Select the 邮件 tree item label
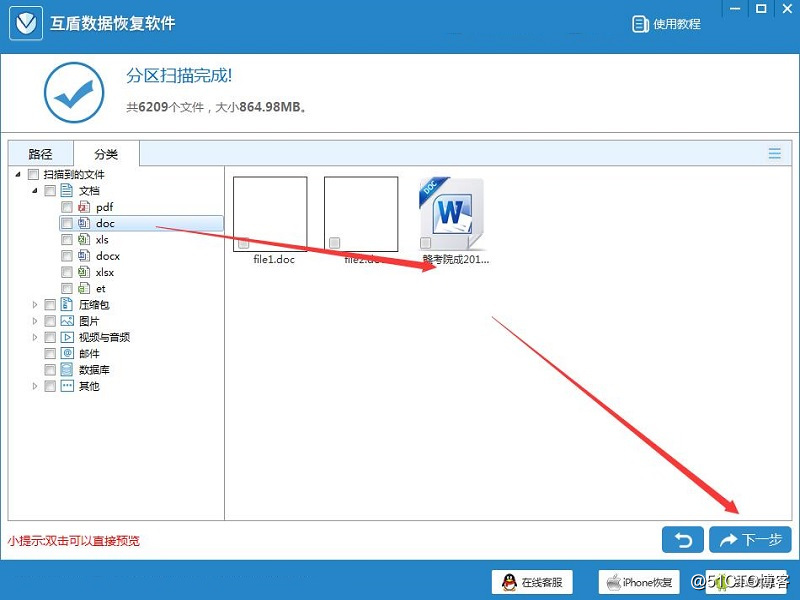 pyautogui.click(x=89, y=354)
